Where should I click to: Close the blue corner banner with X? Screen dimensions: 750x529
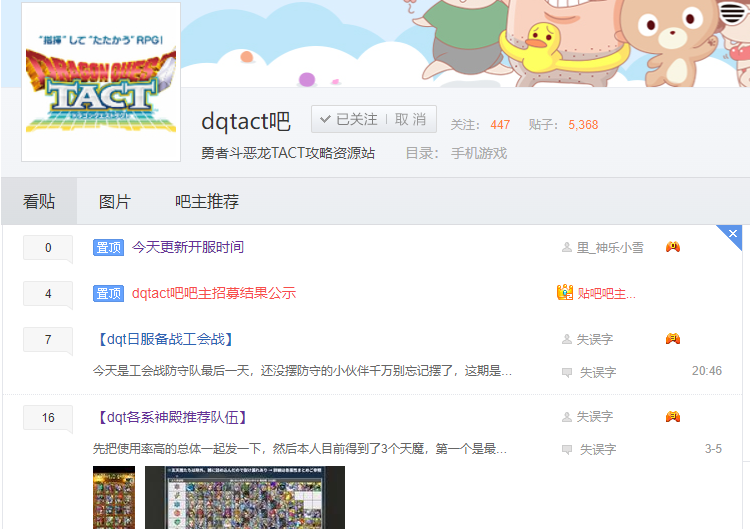(x=732, y=234)
